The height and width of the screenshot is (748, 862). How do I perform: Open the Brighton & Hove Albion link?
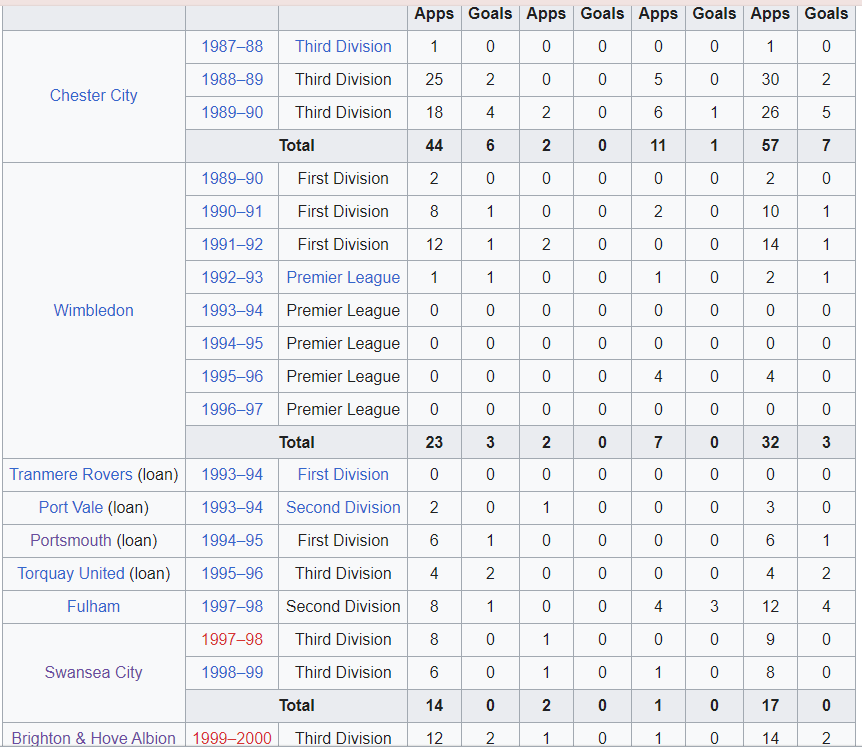click(x=93, y=738)
